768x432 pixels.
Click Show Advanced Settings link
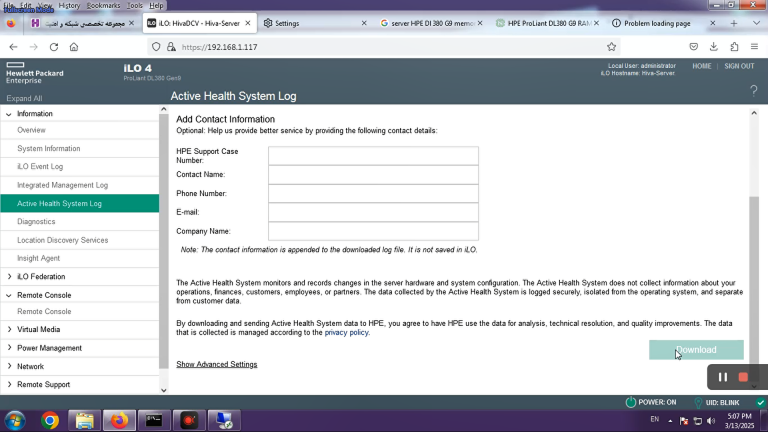pyautogui.click(x=216, y=364)
